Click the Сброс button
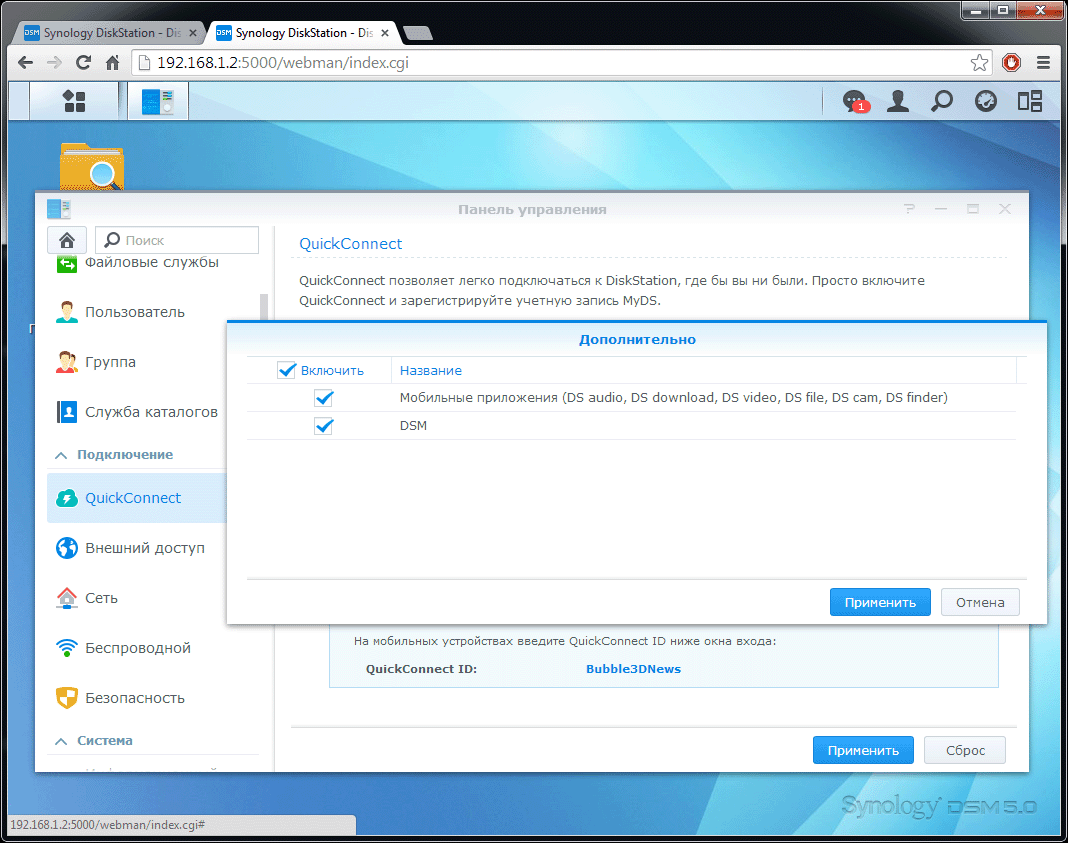The image size is (1068, 843). [965, 750]
